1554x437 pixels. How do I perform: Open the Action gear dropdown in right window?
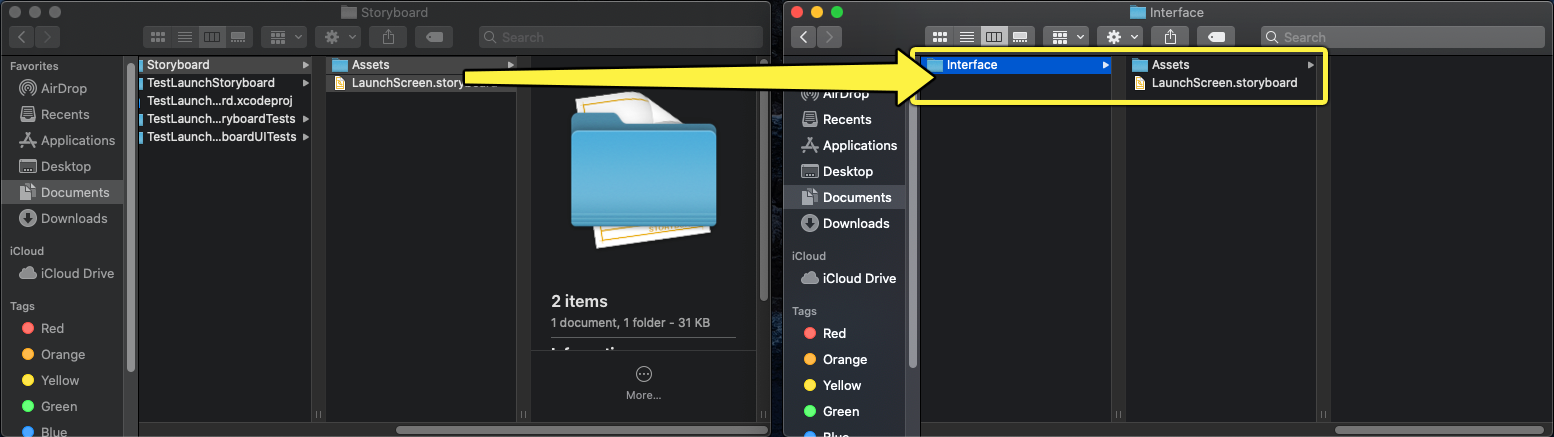(x=1121, y=37)
